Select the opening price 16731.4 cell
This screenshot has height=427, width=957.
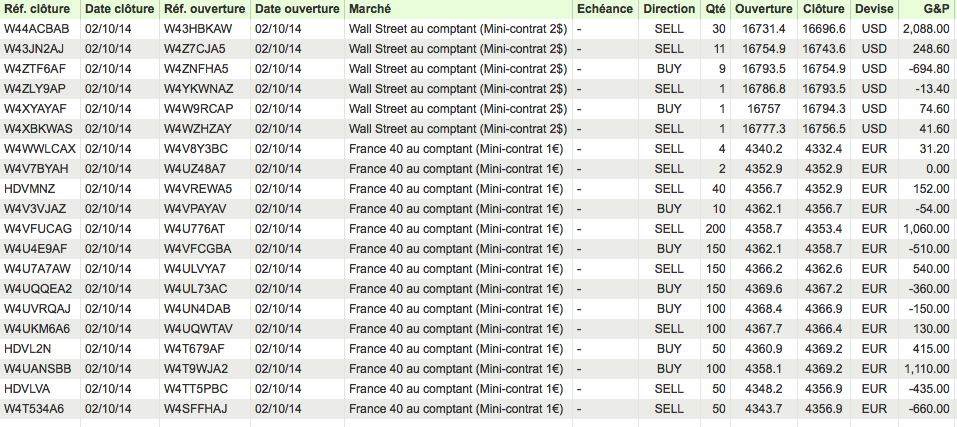[763, 29]
